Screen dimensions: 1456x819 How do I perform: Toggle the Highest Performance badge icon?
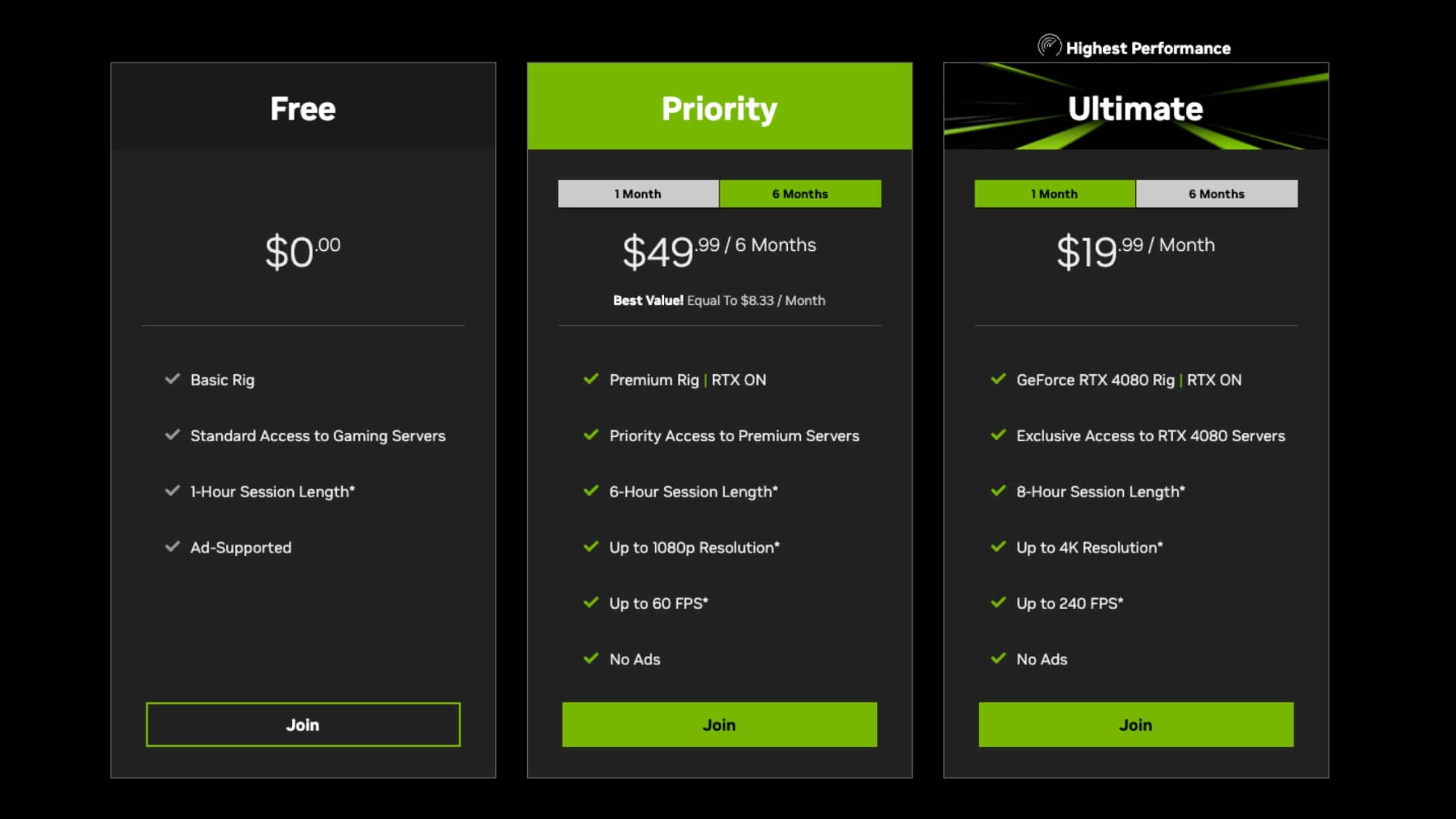(x=1047, y=48)
